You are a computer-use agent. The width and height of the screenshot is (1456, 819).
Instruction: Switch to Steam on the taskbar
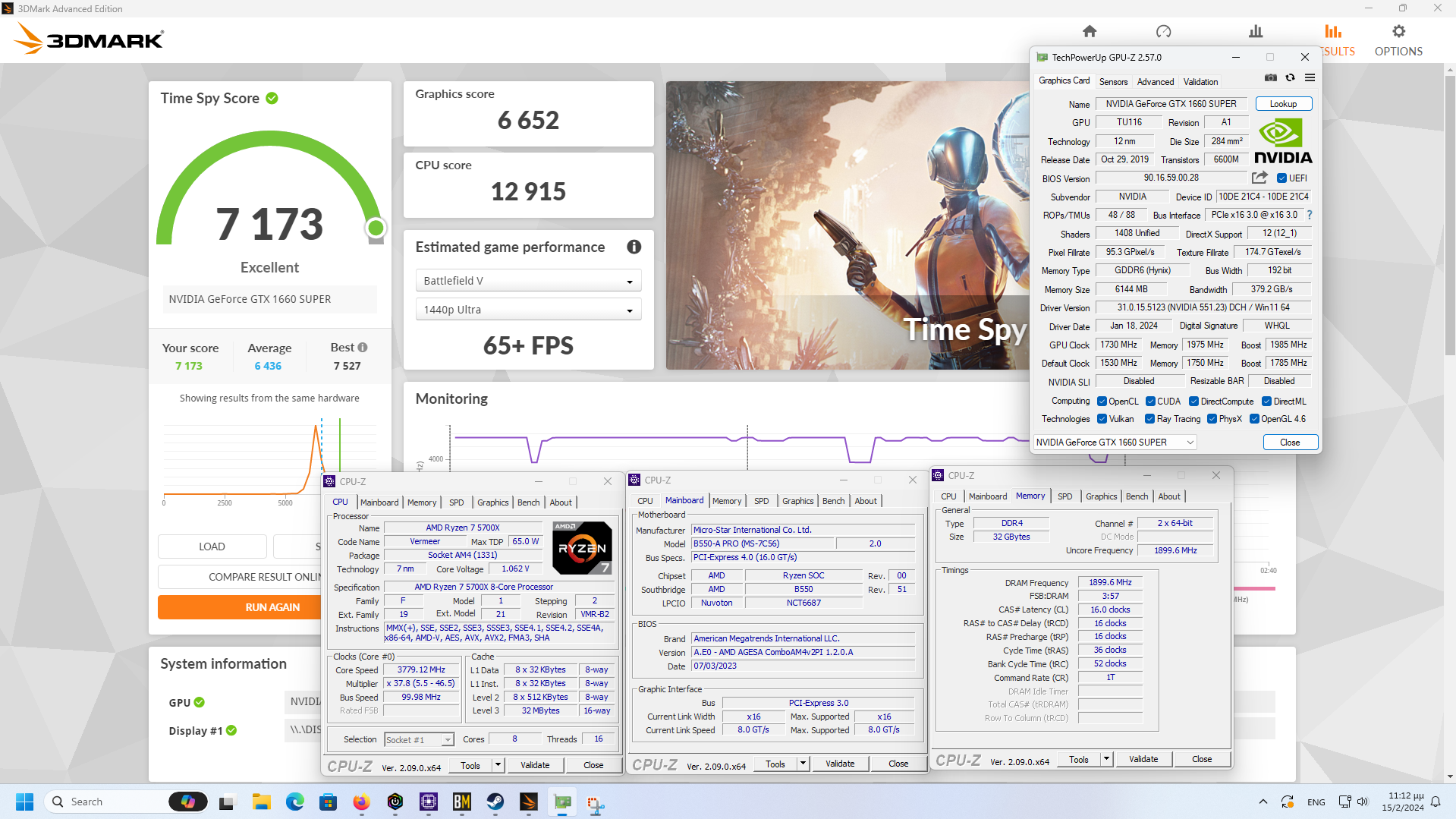tap(495, 802)
